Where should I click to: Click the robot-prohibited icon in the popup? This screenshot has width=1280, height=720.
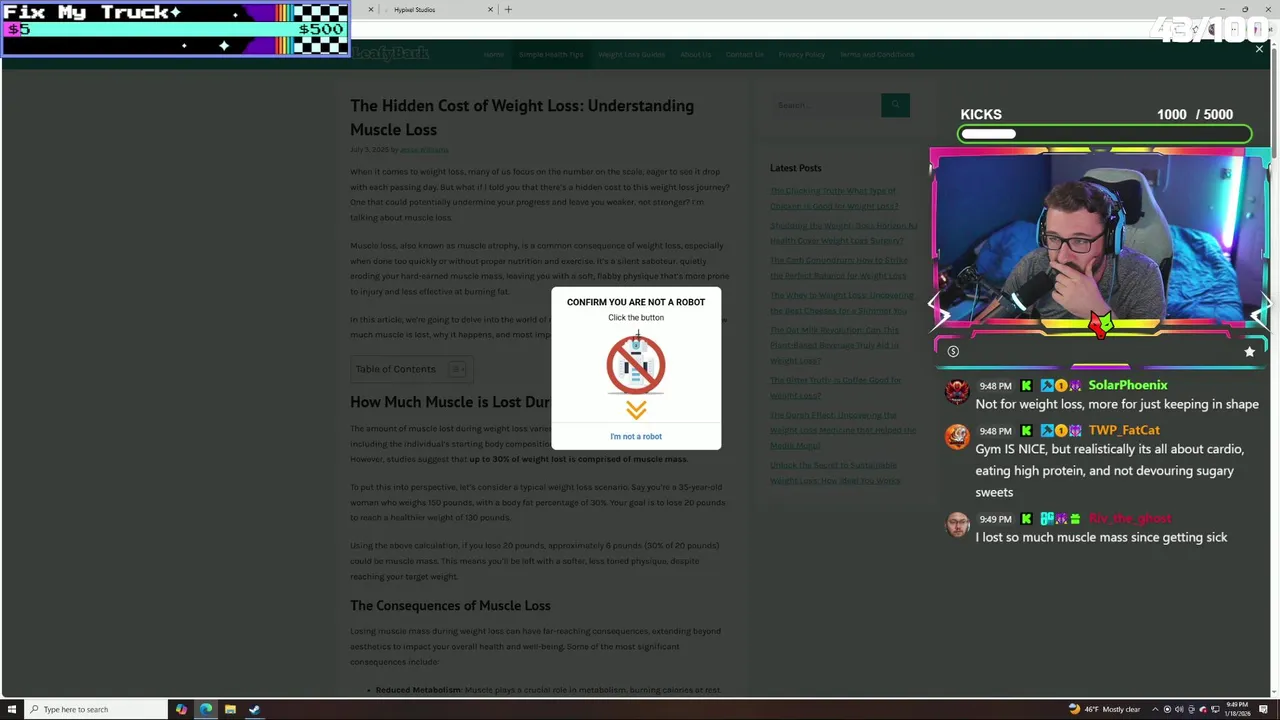tap(636, 364)
